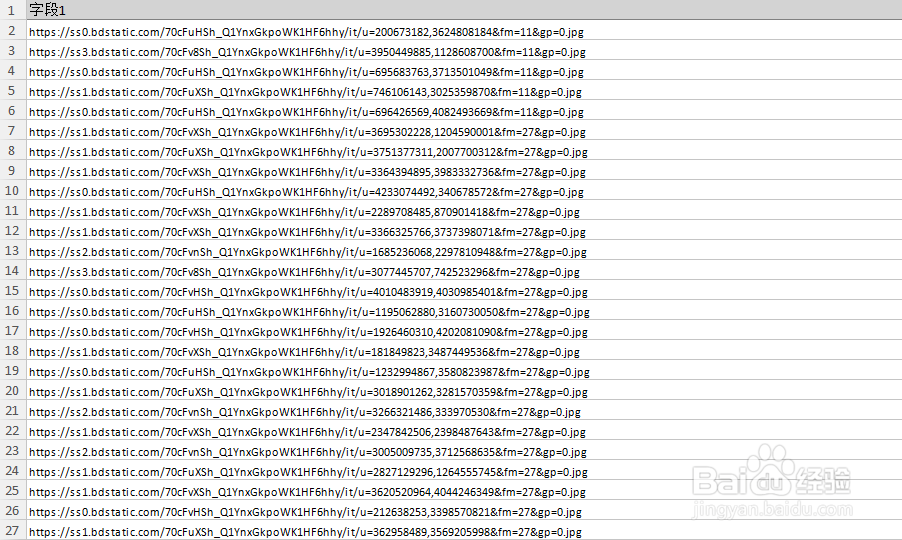902x540 pixels.
Task: Select the URL cell containing u=695683763
Action: coord(464,70)
